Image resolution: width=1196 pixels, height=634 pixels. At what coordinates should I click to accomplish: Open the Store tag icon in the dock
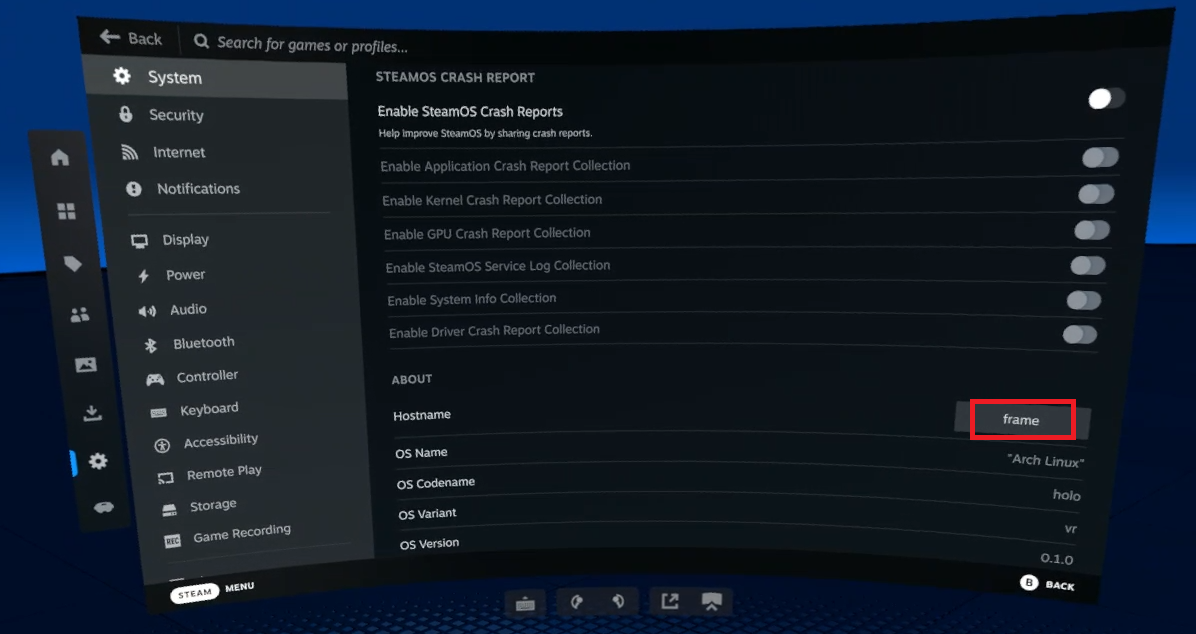[x=72, y=264]
